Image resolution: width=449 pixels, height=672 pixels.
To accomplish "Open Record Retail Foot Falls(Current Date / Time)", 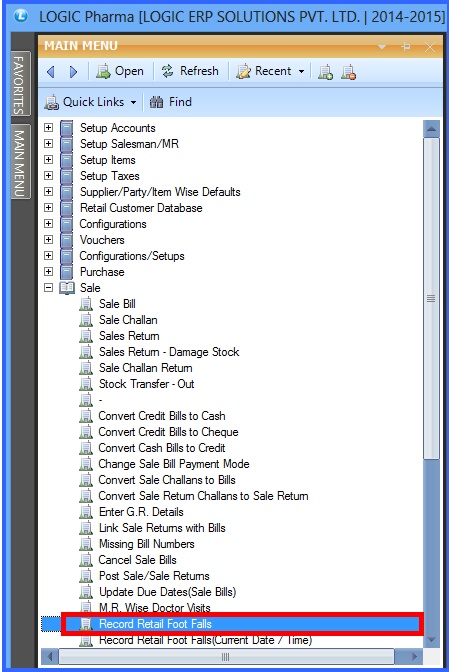I will point(206,640).
